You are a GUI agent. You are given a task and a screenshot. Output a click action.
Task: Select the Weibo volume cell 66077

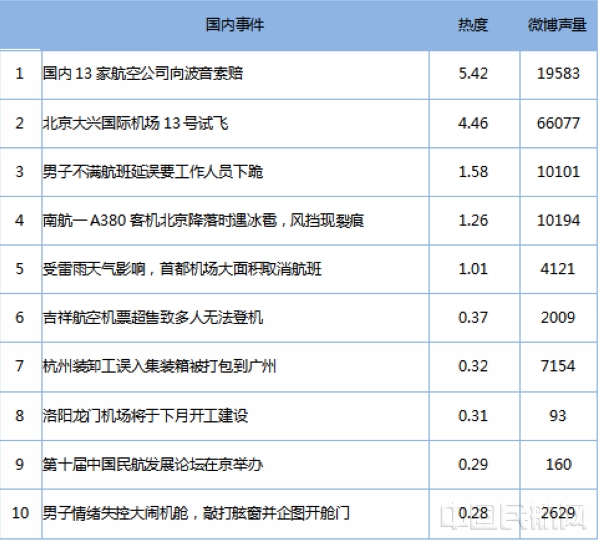pos(559,123)
